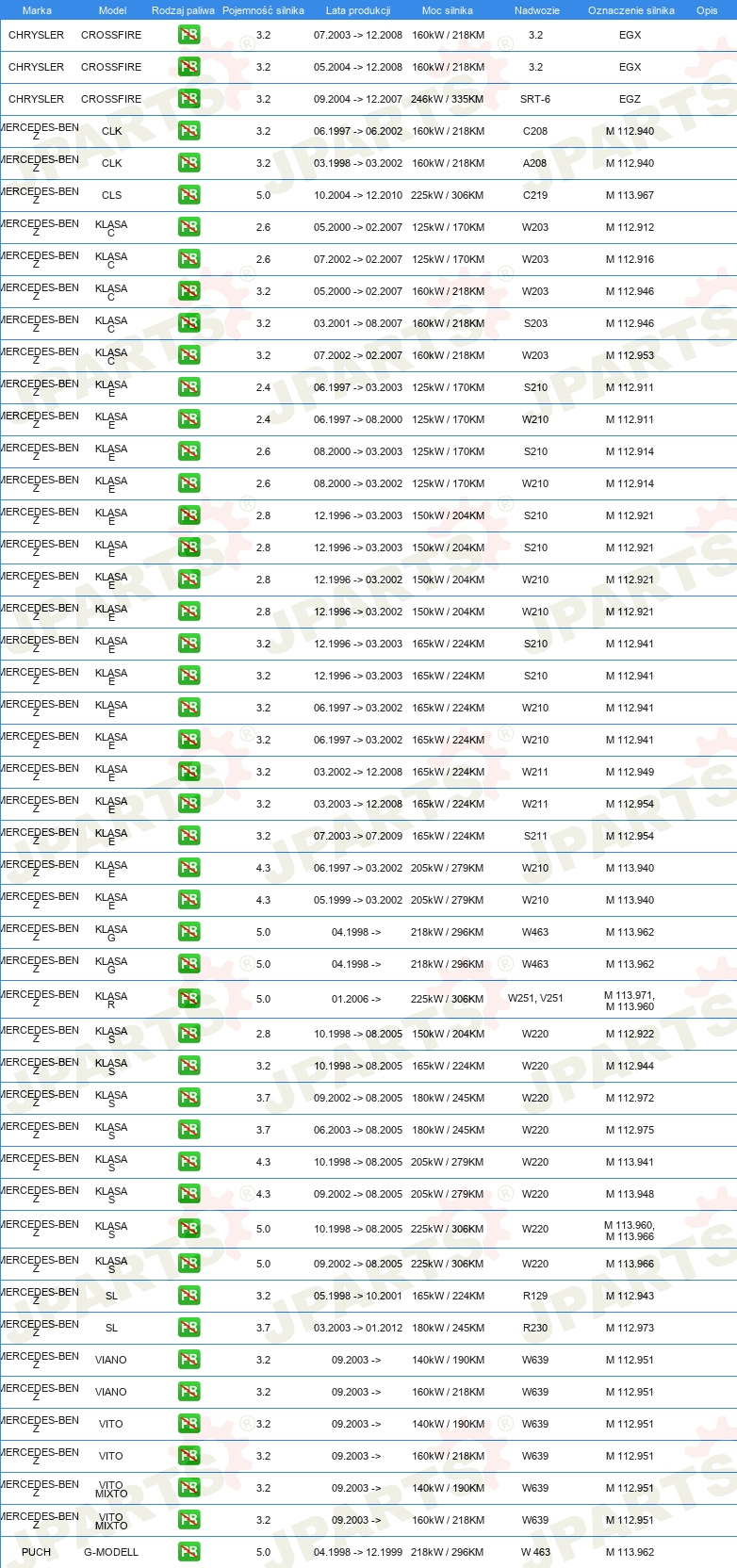This screenshot has width=737, height=1568.
Task: Select the '03.2003 -> 01.2012' production years
Action: (358, 1328)
